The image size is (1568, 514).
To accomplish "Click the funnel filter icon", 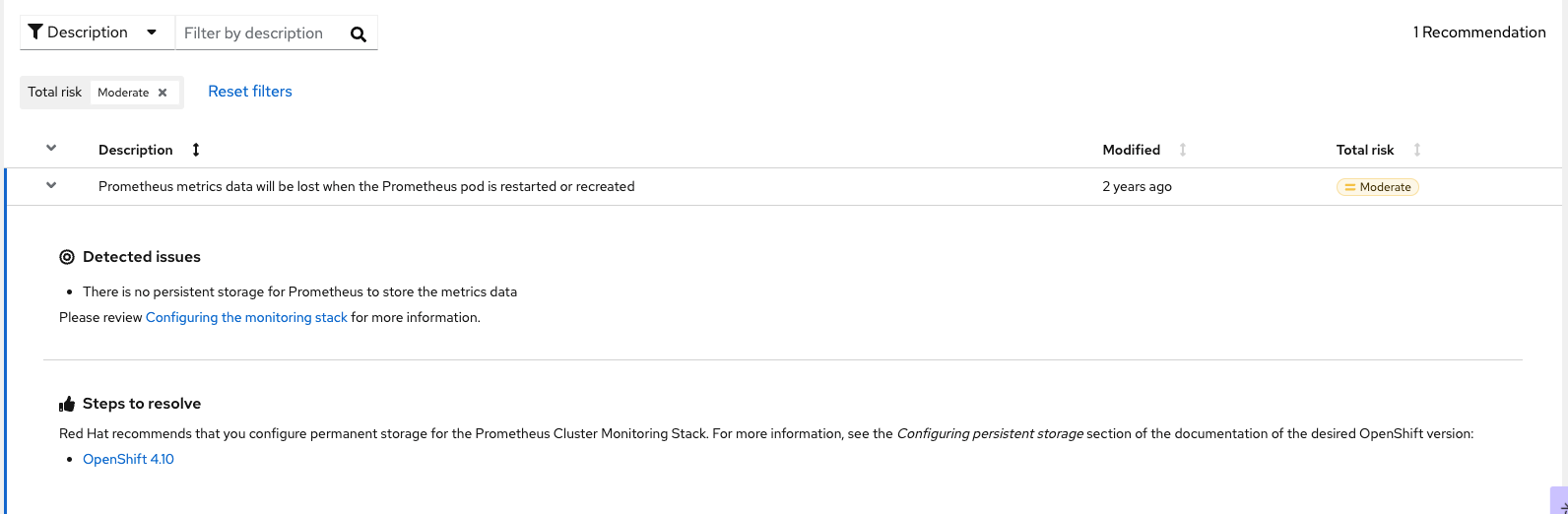I will click(x=35, y=32).
